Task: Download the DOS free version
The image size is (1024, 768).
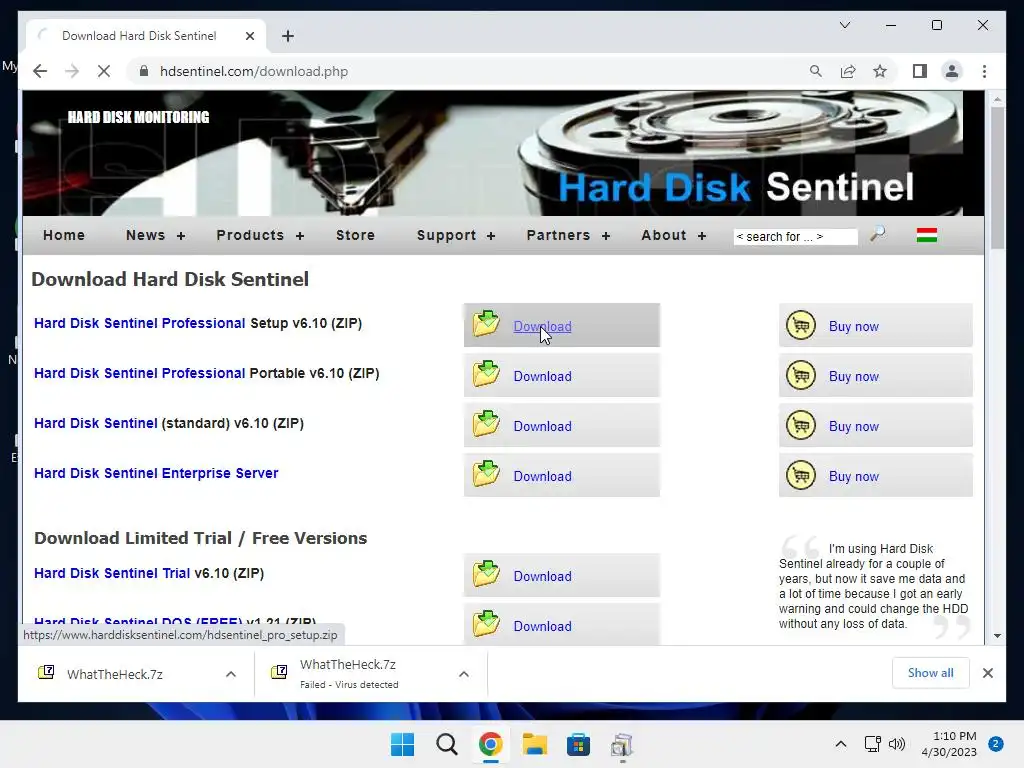Action: point(542,626)
